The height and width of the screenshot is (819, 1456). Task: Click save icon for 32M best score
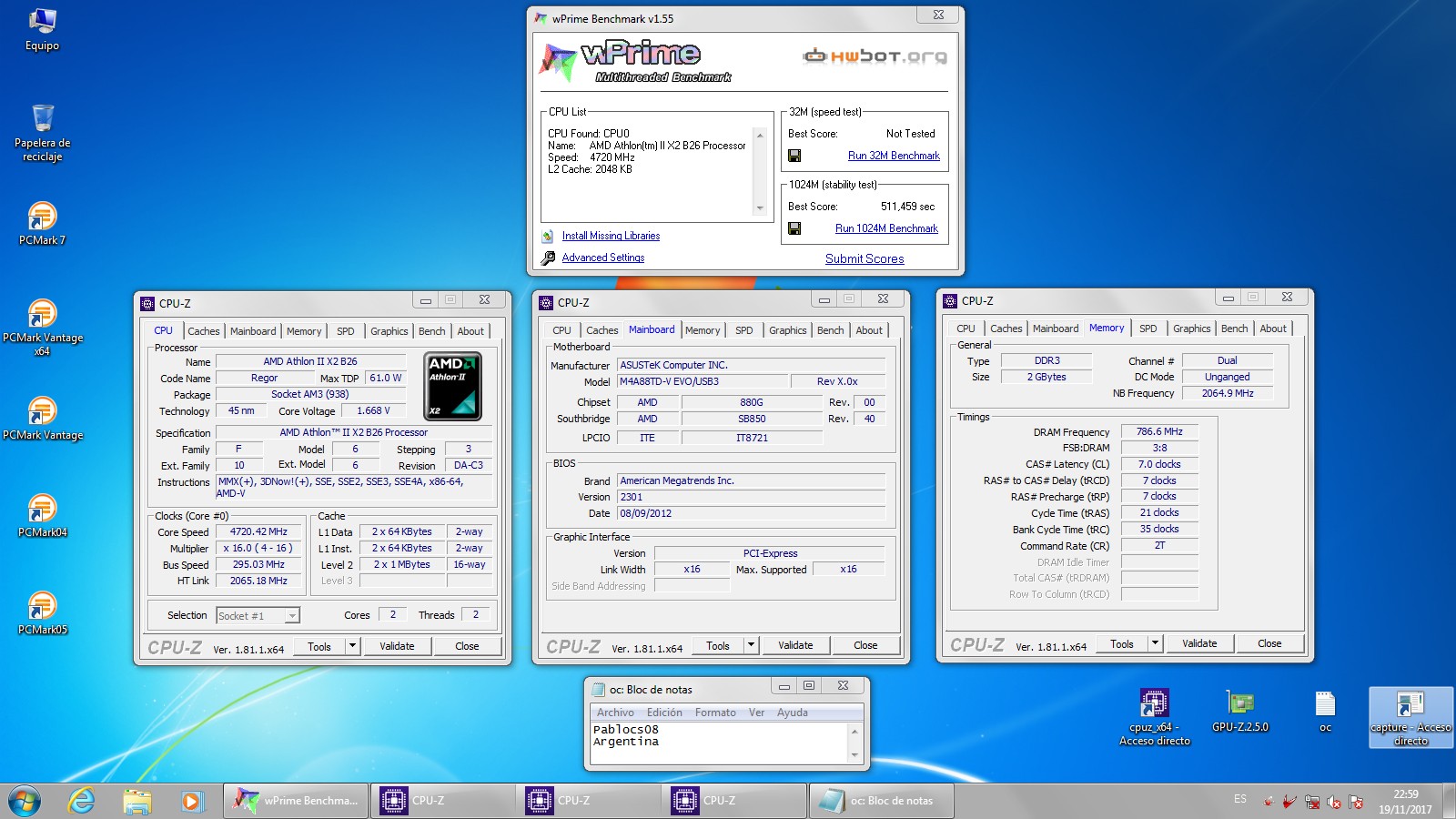tap(794, 156)
